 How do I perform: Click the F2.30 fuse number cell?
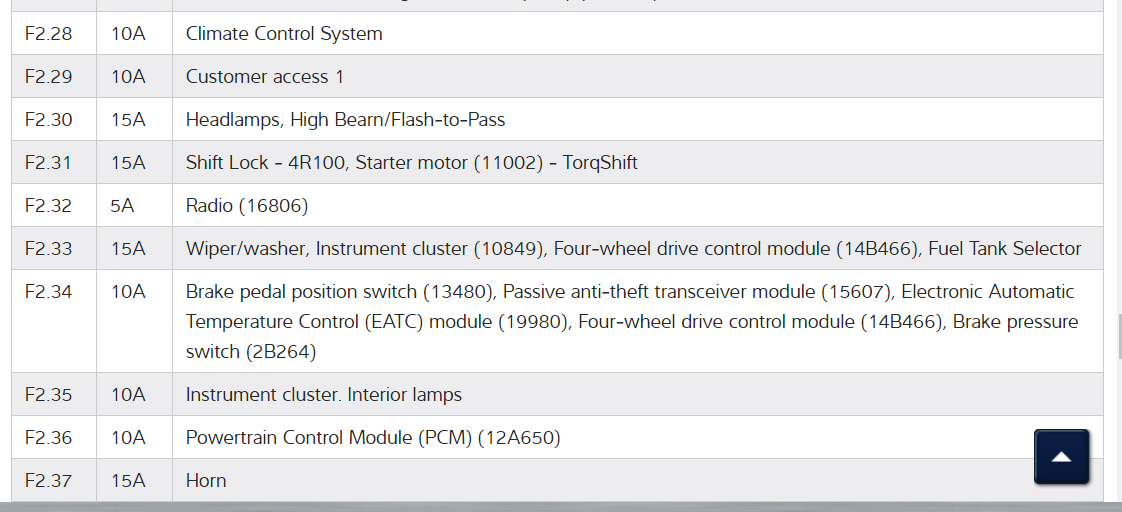point(49,120)
